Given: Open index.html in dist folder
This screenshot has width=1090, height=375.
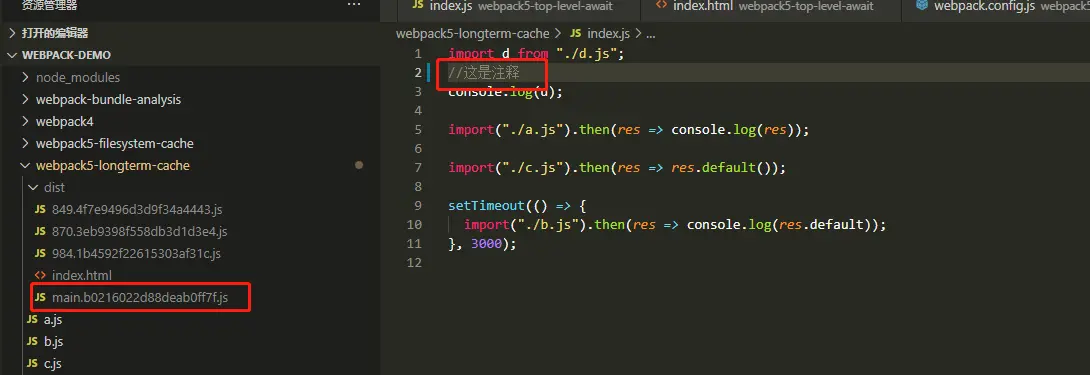Looking at the screenshot, I should pos(81,276).
